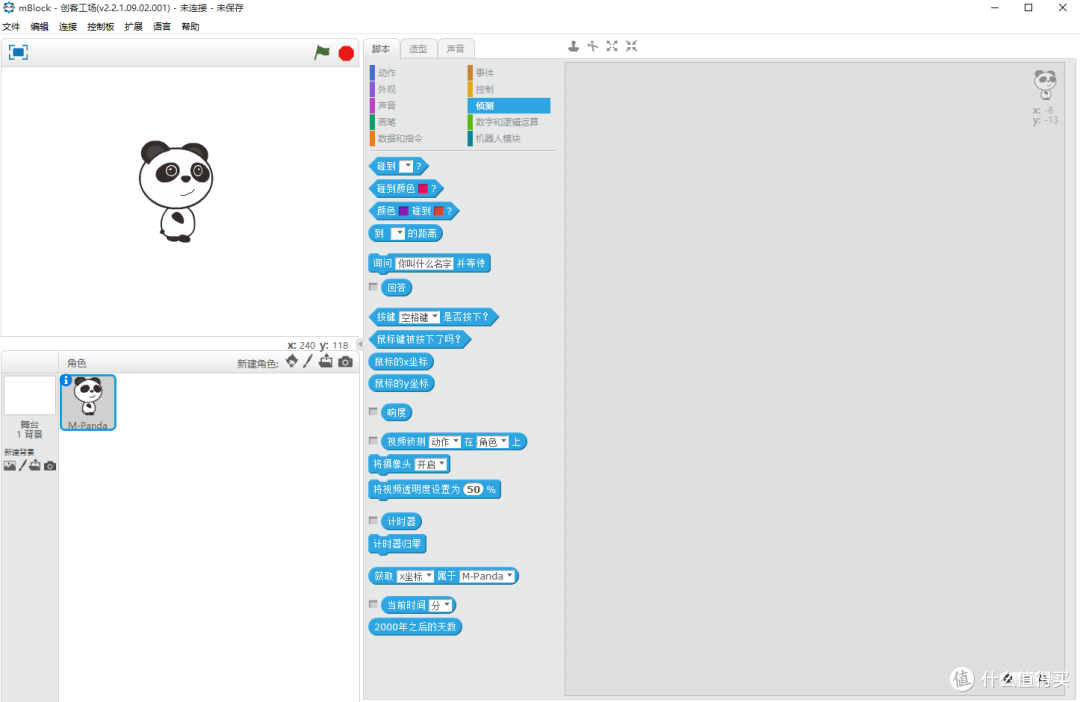The width and height of the screenshot is (1080, 702).
Task: Choose new backdrop from library icon
Action: pos(10,466)
